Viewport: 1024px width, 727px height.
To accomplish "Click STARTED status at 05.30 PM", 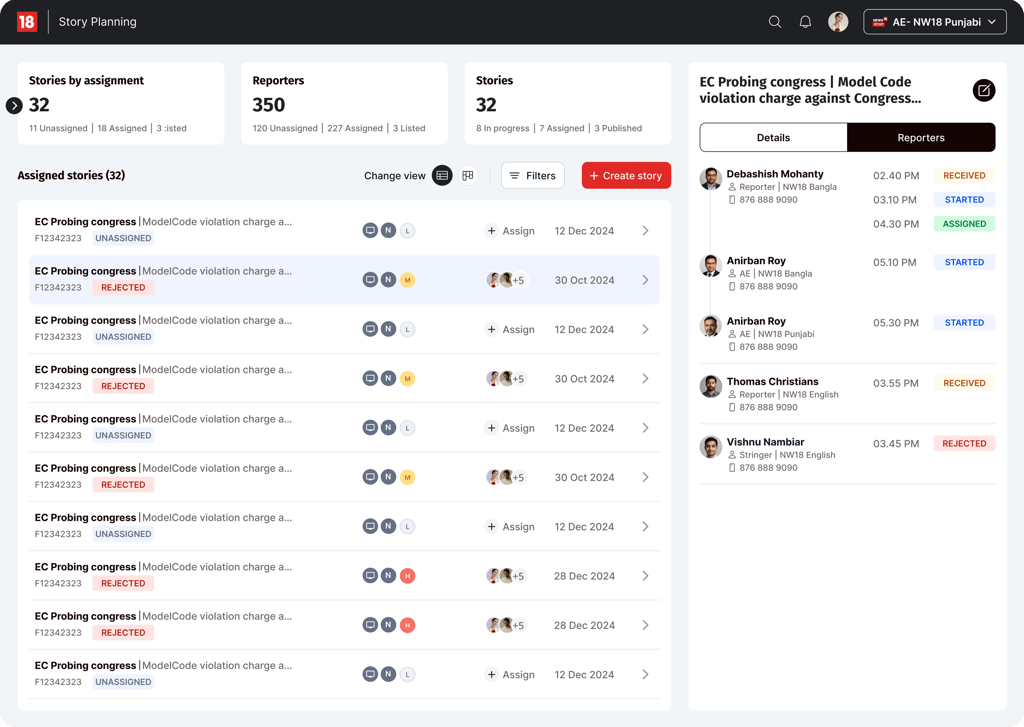I will pyautogui.click(x=964, y=322).
